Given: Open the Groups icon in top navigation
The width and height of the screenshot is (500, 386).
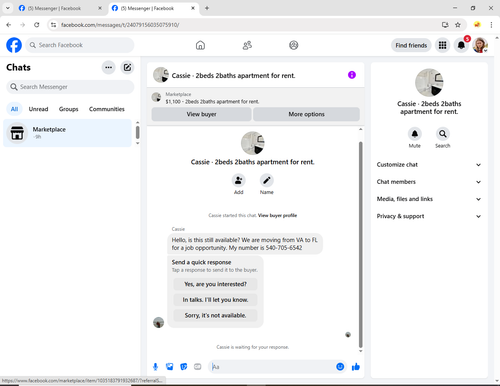Looking at the screenshot, I should (294, 45).
